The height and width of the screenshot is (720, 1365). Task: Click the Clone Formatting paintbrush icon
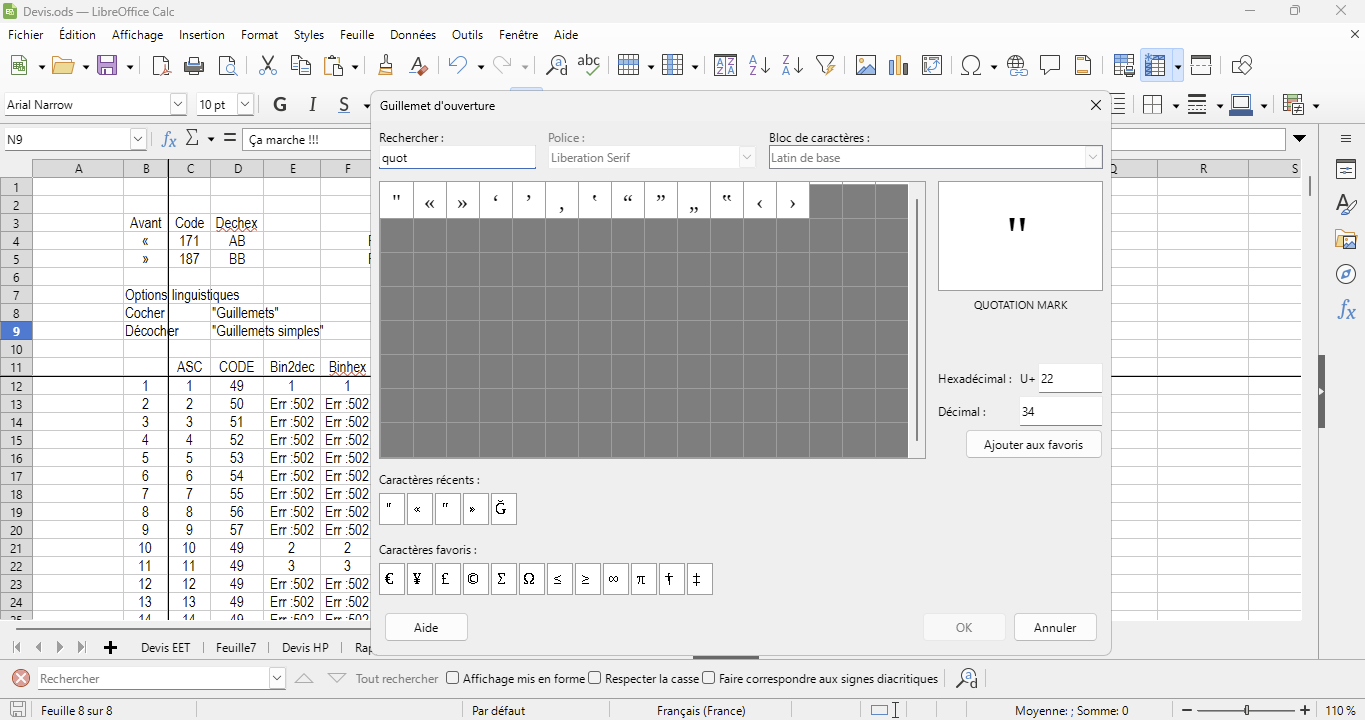(386, 66)
